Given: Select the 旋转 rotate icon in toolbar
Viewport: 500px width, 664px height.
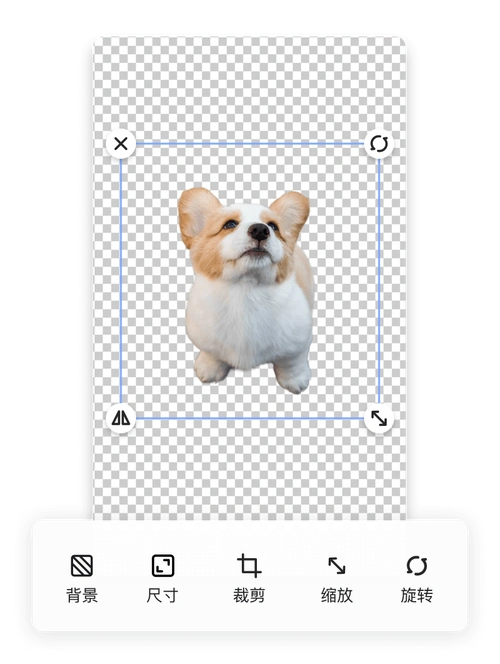Looking at the screenshot, I should coord(417,565).
